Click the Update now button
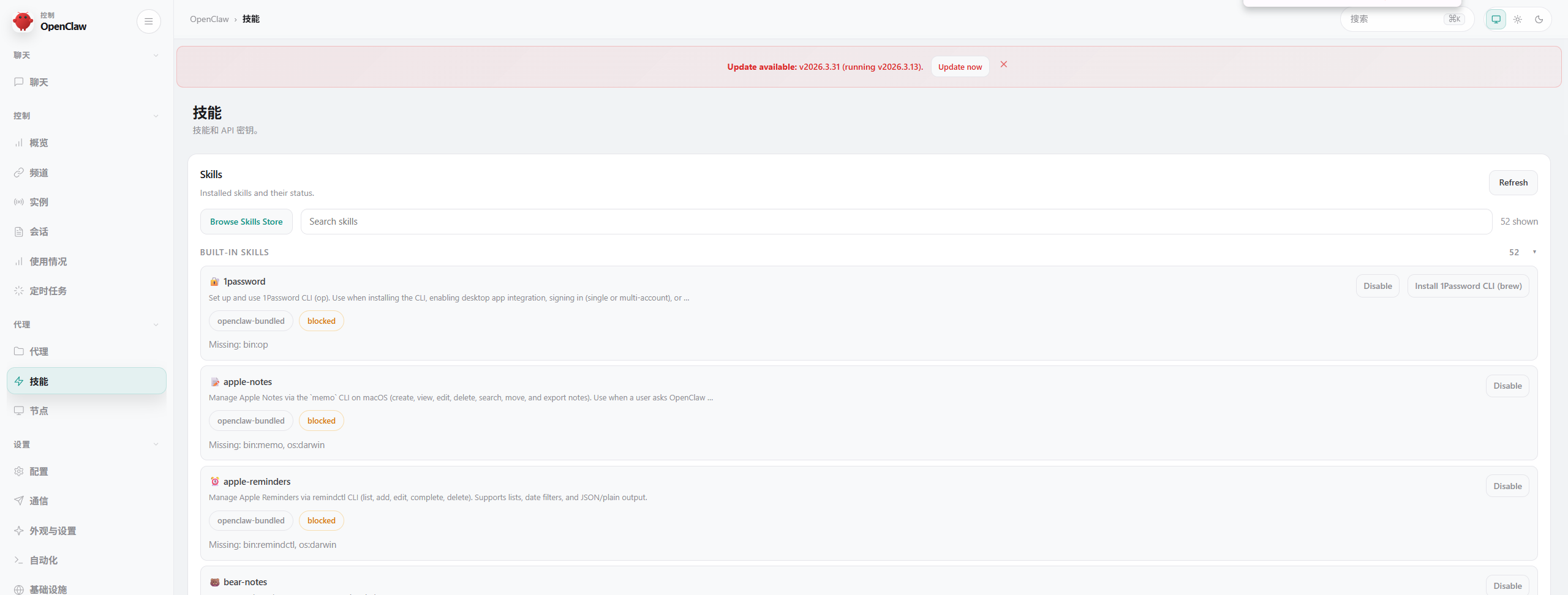1568x595 pixels. point(960,67)
